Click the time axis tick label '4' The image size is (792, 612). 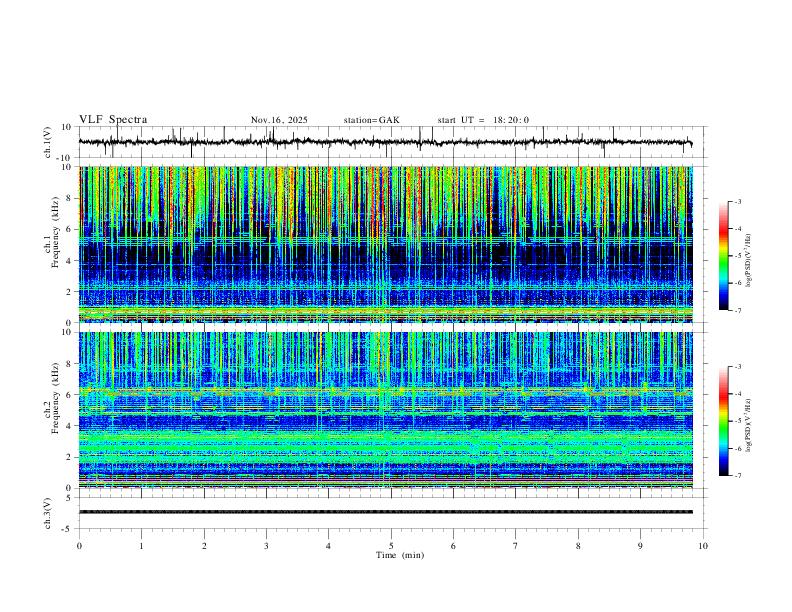pyautogui.click(x=328, y=546)
